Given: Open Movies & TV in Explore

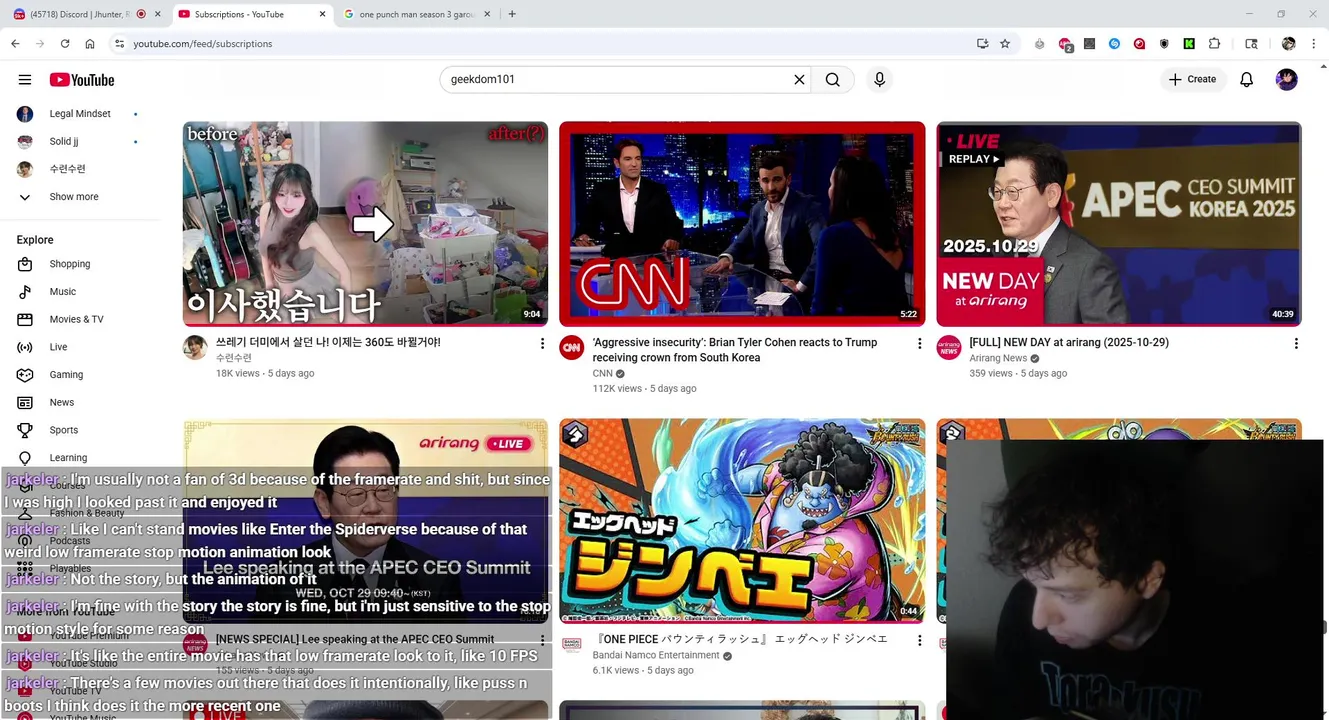Looking at the screenshot, I should 78,319.
